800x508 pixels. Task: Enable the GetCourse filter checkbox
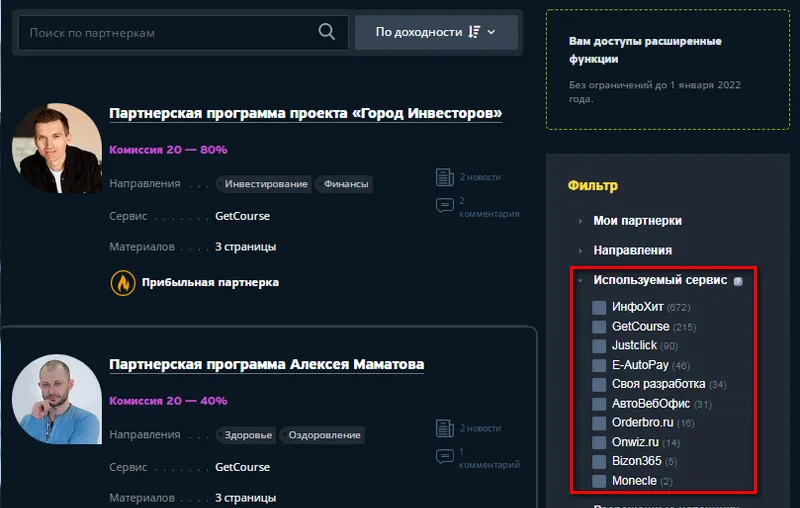(x=599, y=327)
